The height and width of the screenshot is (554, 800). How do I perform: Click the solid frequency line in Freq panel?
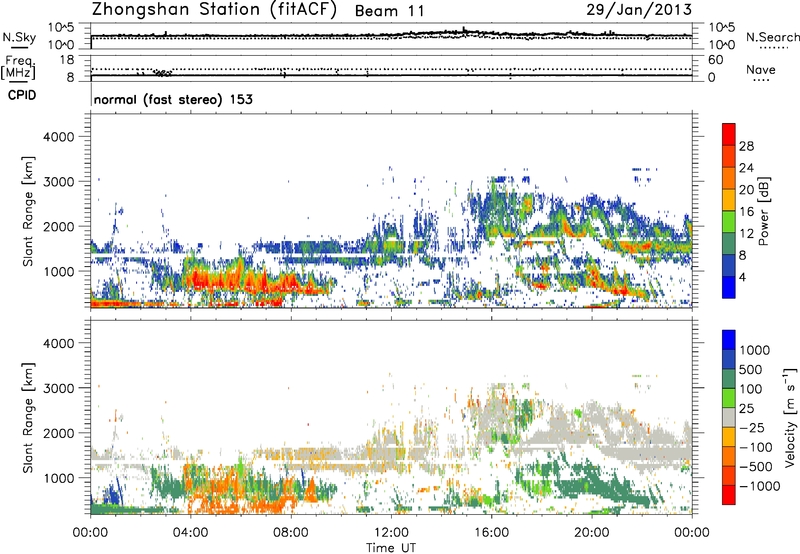pos(391,75)
